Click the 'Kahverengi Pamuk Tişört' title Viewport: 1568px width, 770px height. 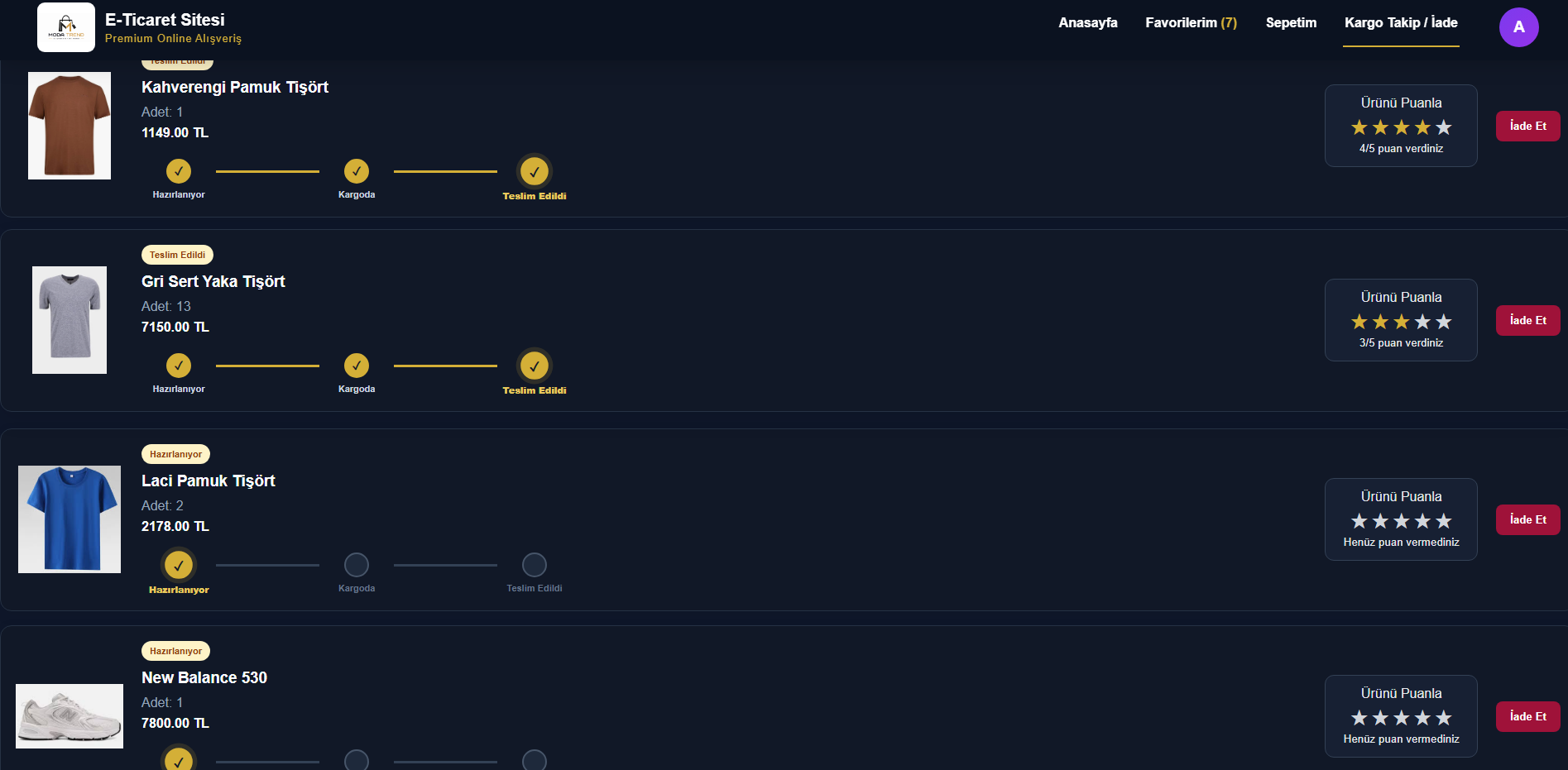pos(235,88)
